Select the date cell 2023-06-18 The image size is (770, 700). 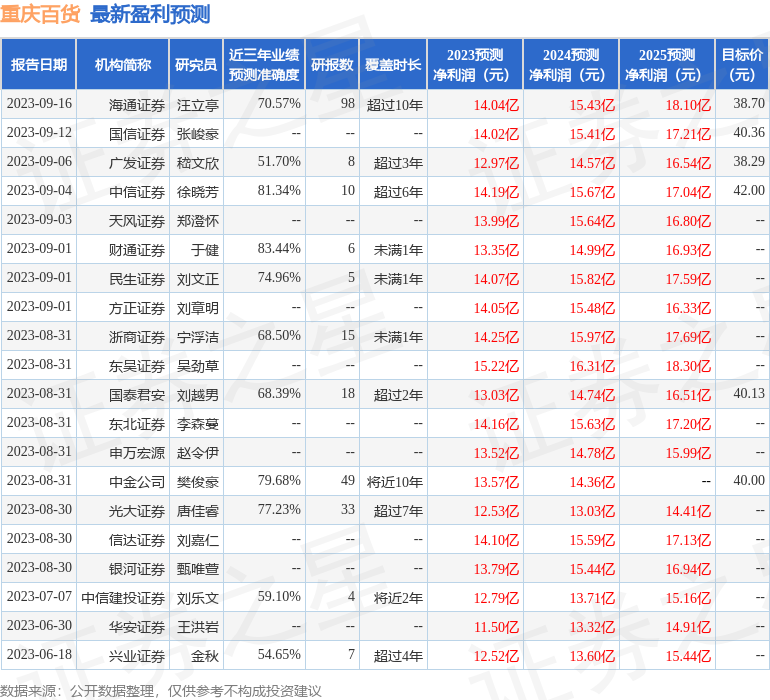pos(39,654)
